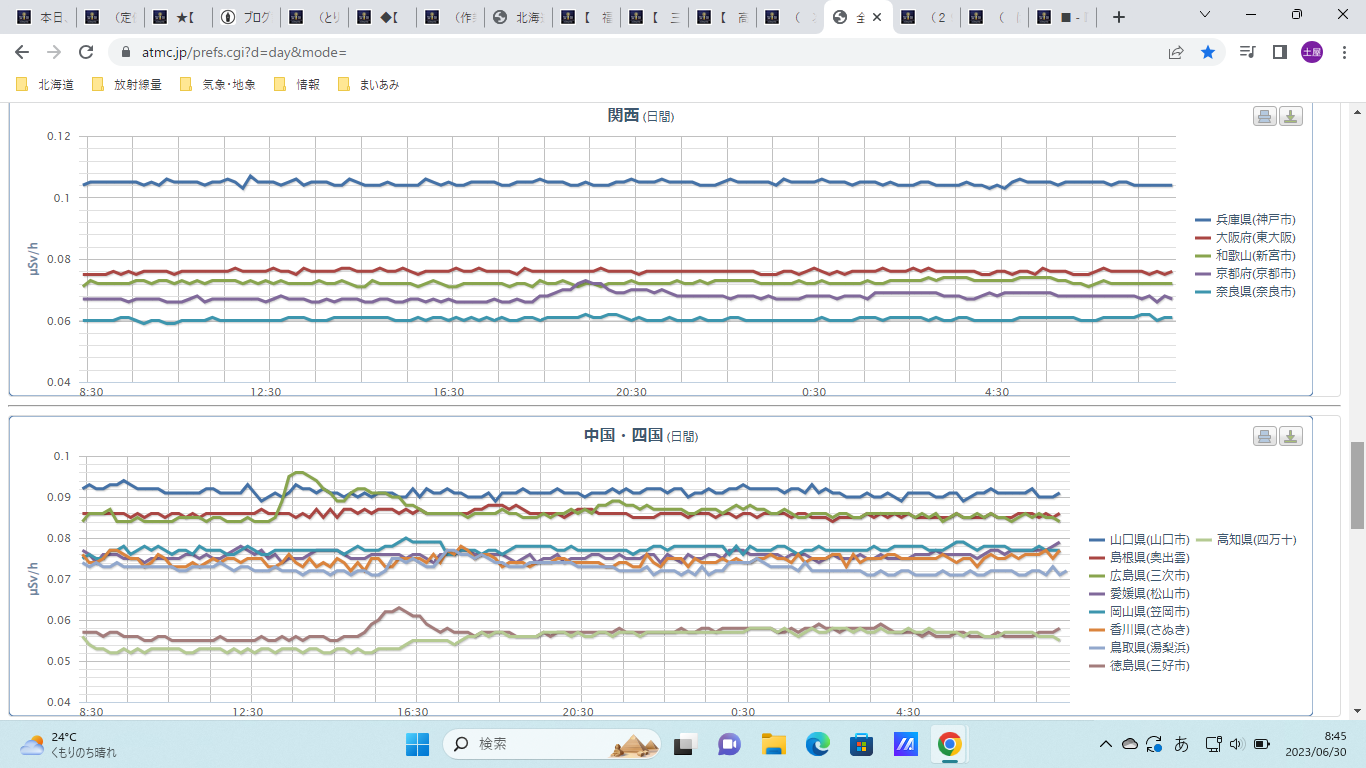The width and height of the screenshot is (1366, 768).
Task: Open File Explorer from taskbar
Action: [x=773, y=744]
